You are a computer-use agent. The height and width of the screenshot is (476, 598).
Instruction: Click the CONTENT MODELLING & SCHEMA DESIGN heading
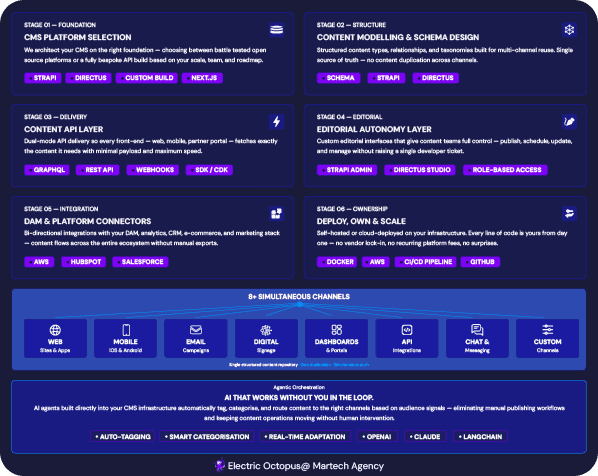point(398,37)
